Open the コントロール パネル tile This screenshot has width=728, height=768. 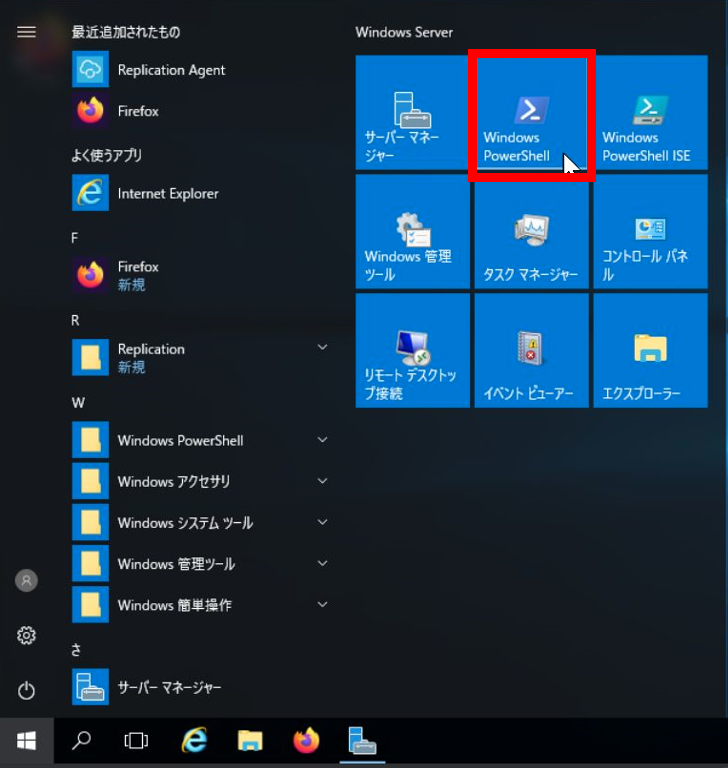click(651, 232)
